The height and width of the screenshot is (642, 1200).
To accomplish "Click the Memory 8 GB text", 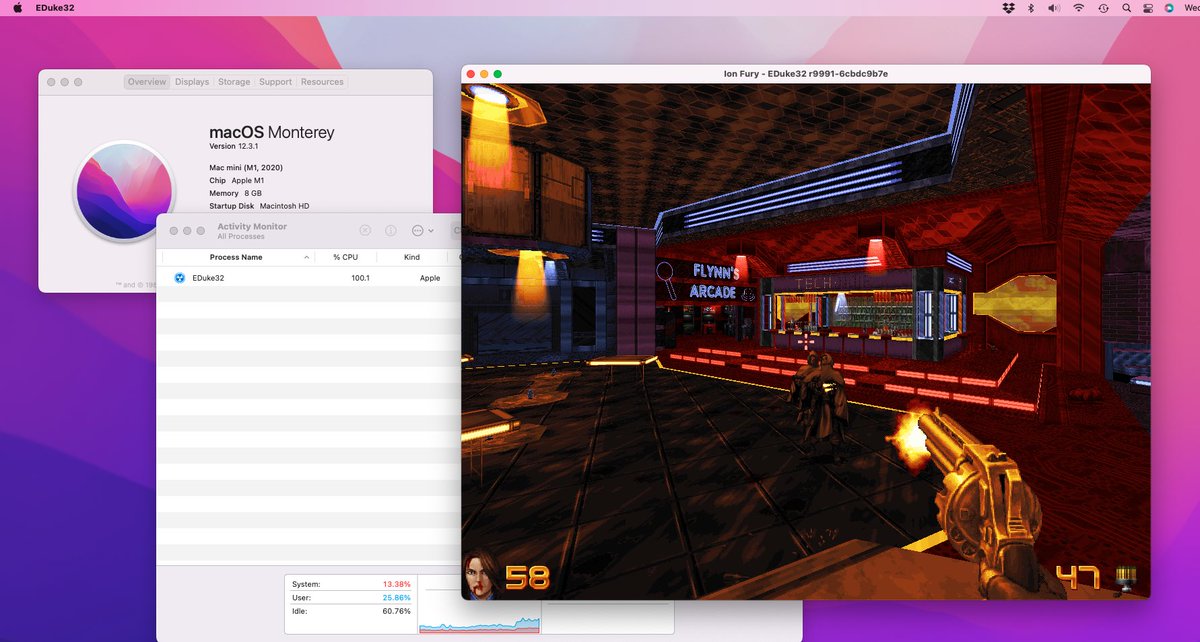I will pos(236,193).
